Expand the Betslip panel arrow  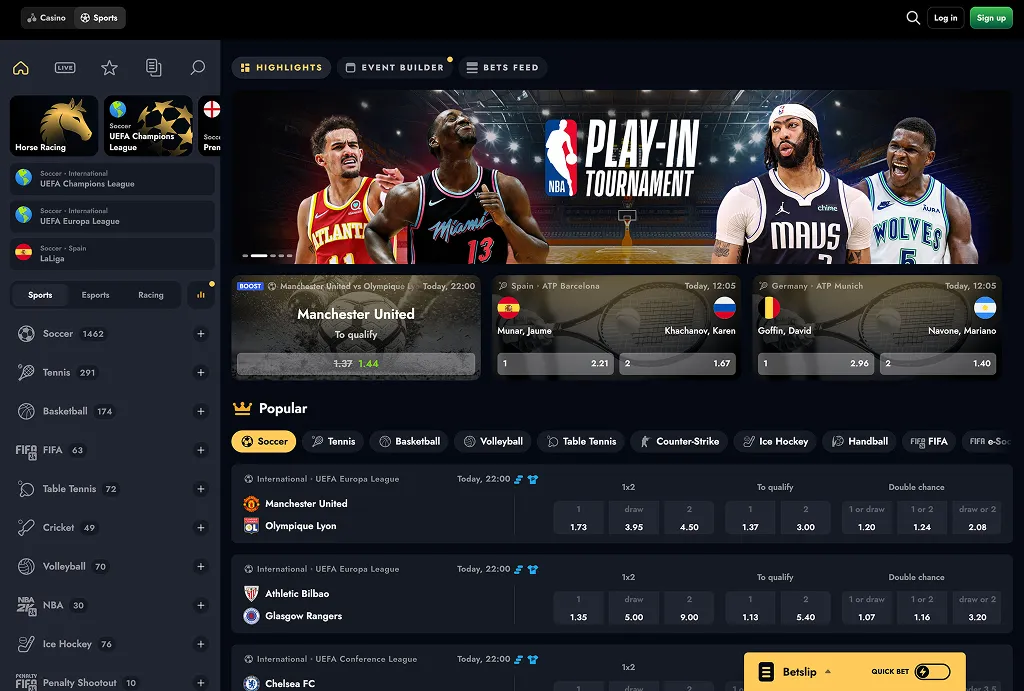[828, 672]
